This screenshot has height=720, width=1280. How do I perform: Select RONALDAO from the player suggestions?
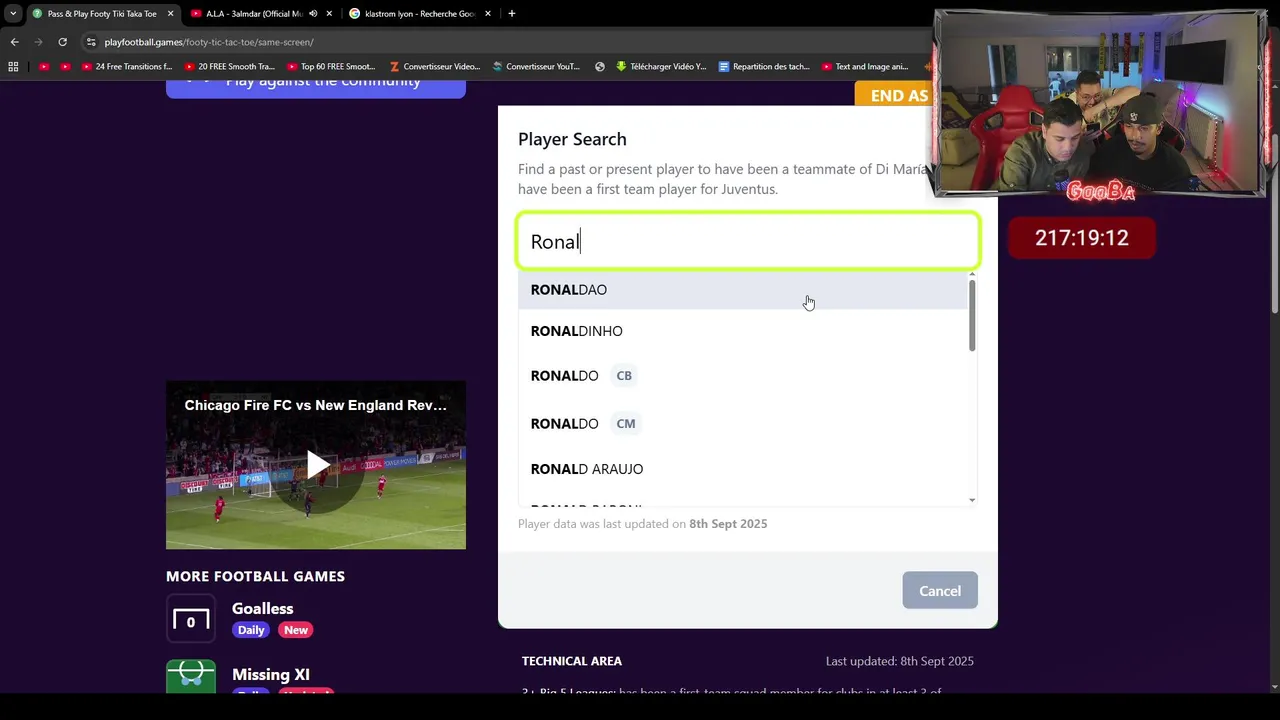743,290
